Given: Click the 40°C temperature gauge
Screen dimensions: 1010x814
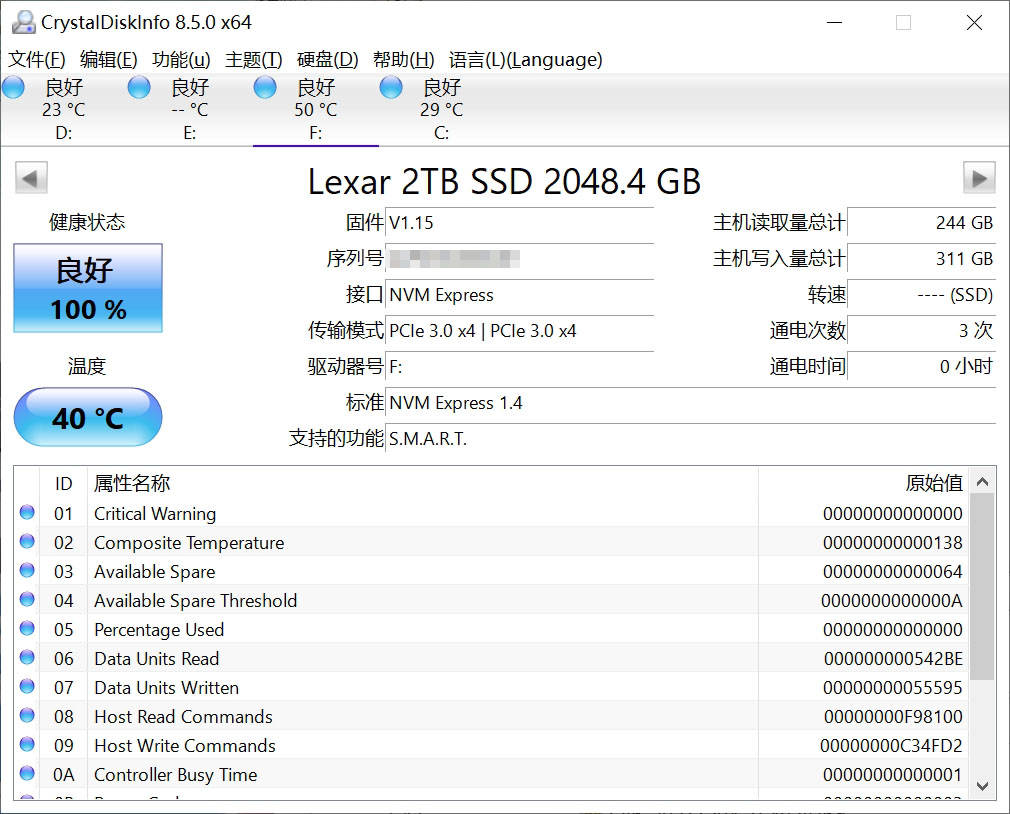Looking at the screenshot, I should (87, 418).
